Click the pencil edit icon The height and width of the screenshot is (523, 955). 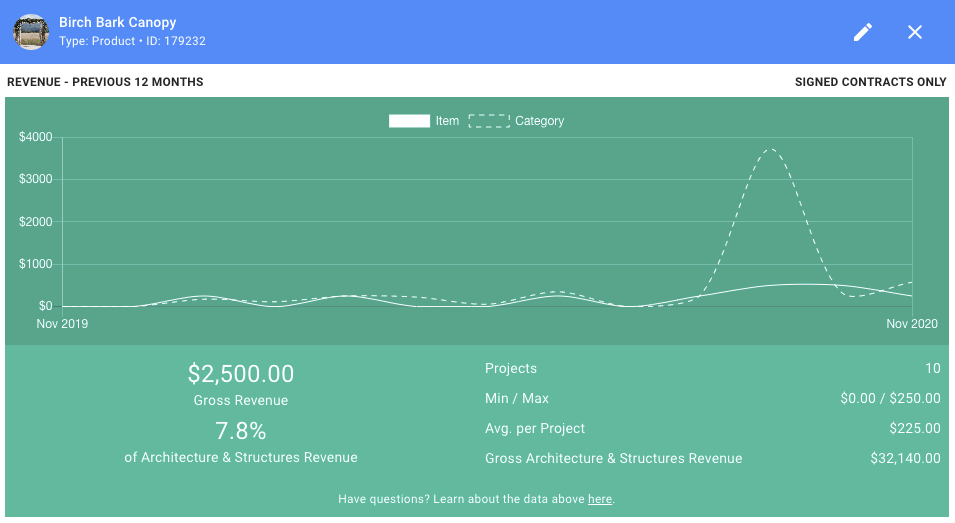click(862, 32)
